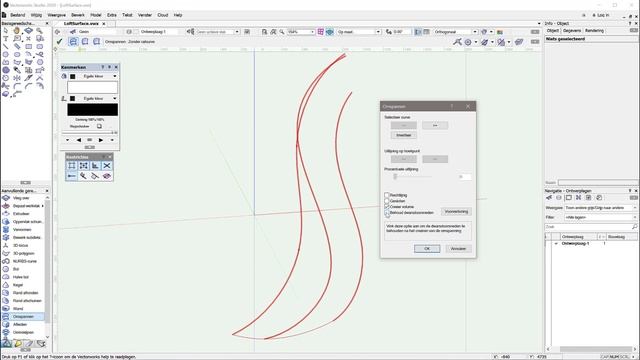Select the 3D-polygoon tool
The height and width of the screenshot is (360, 640).
coord(23,253)
